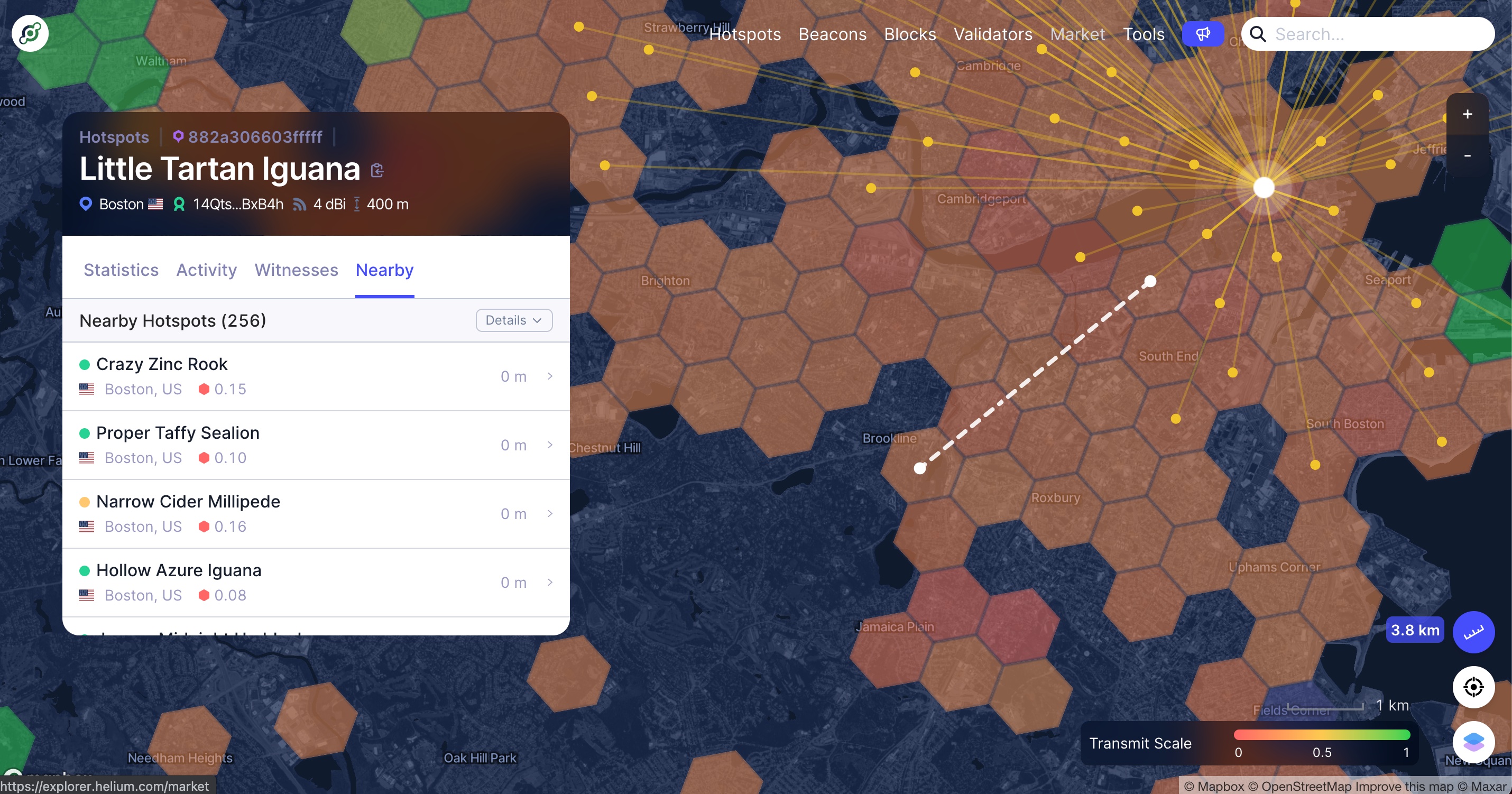
Task: Open the map layers button
Action: coord(1473,742)
